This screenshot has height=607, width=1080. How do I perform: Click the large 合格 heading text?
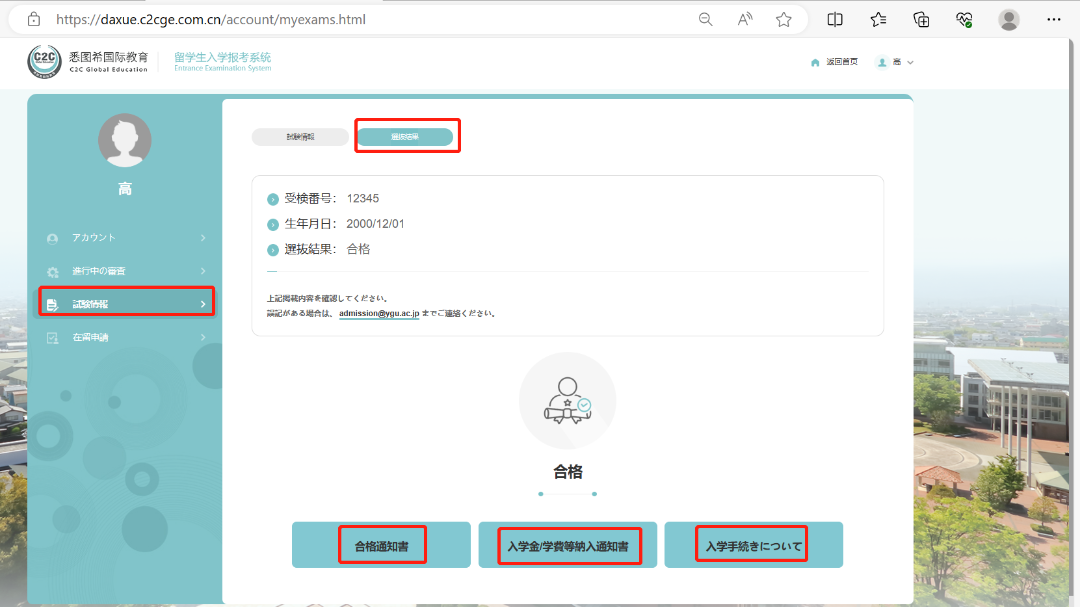click(568, 472)
